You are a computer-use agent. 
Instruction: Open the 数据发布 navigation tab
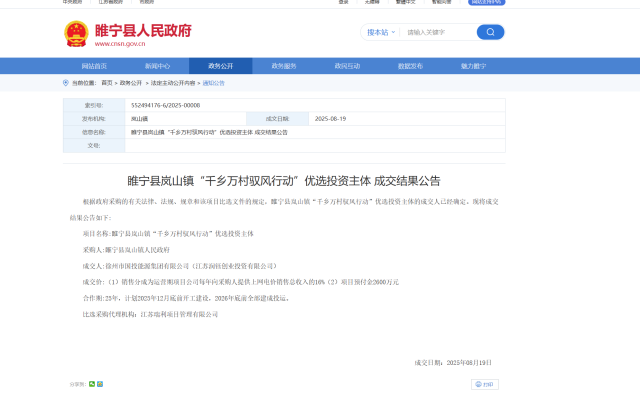click(410, 66)
